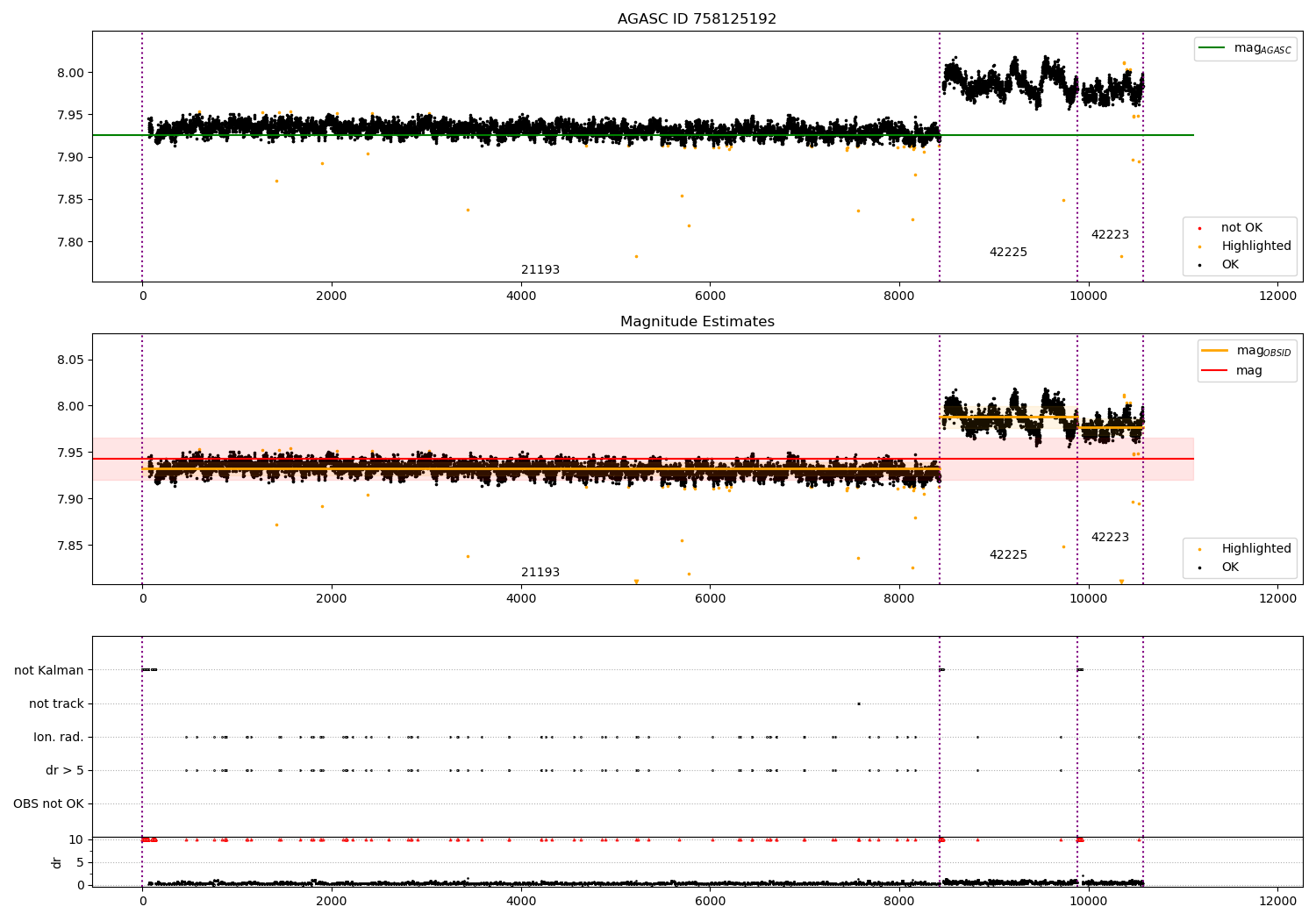
Task: Click "42223" in the Magnitude Estimates plot
Action: pyautogui.click(x=1110, y=538)
